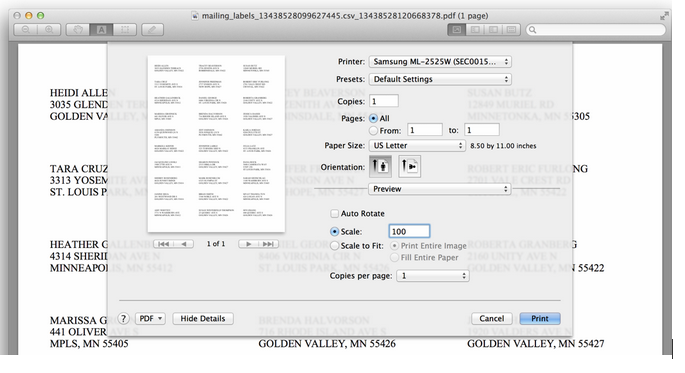Select the hand move tool
685x373 pixels.
[x=78, y=30]
